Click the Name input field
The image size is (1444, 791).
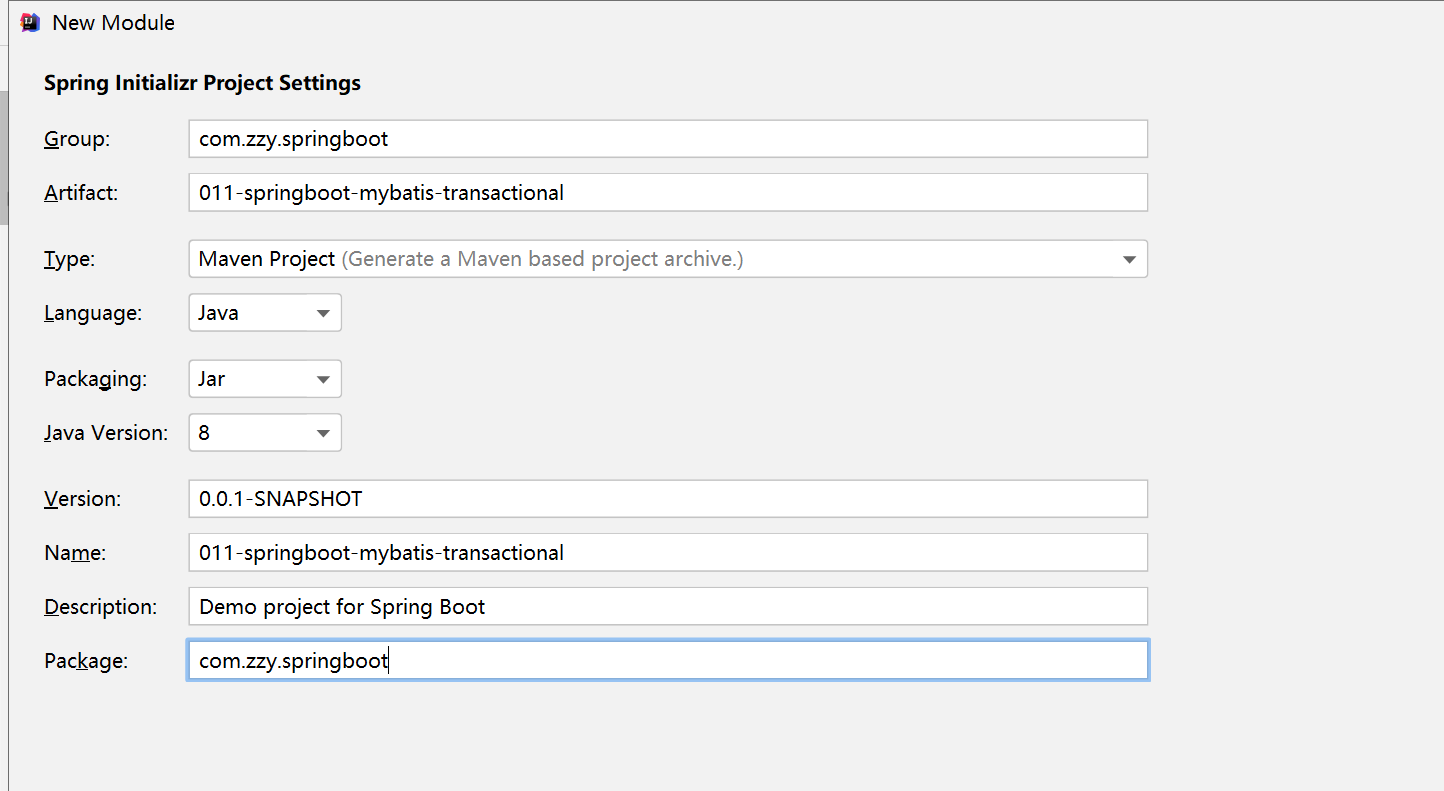pos(667,553)
